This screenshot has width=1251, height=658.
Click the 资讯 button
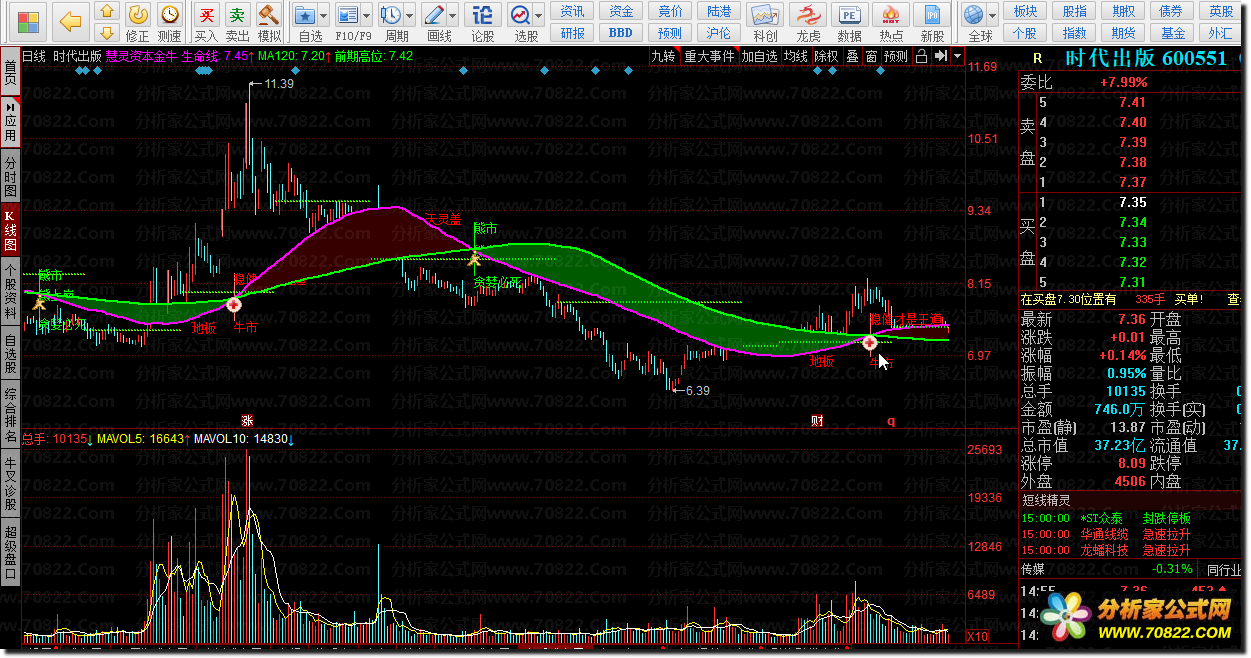tap(573, 12)
